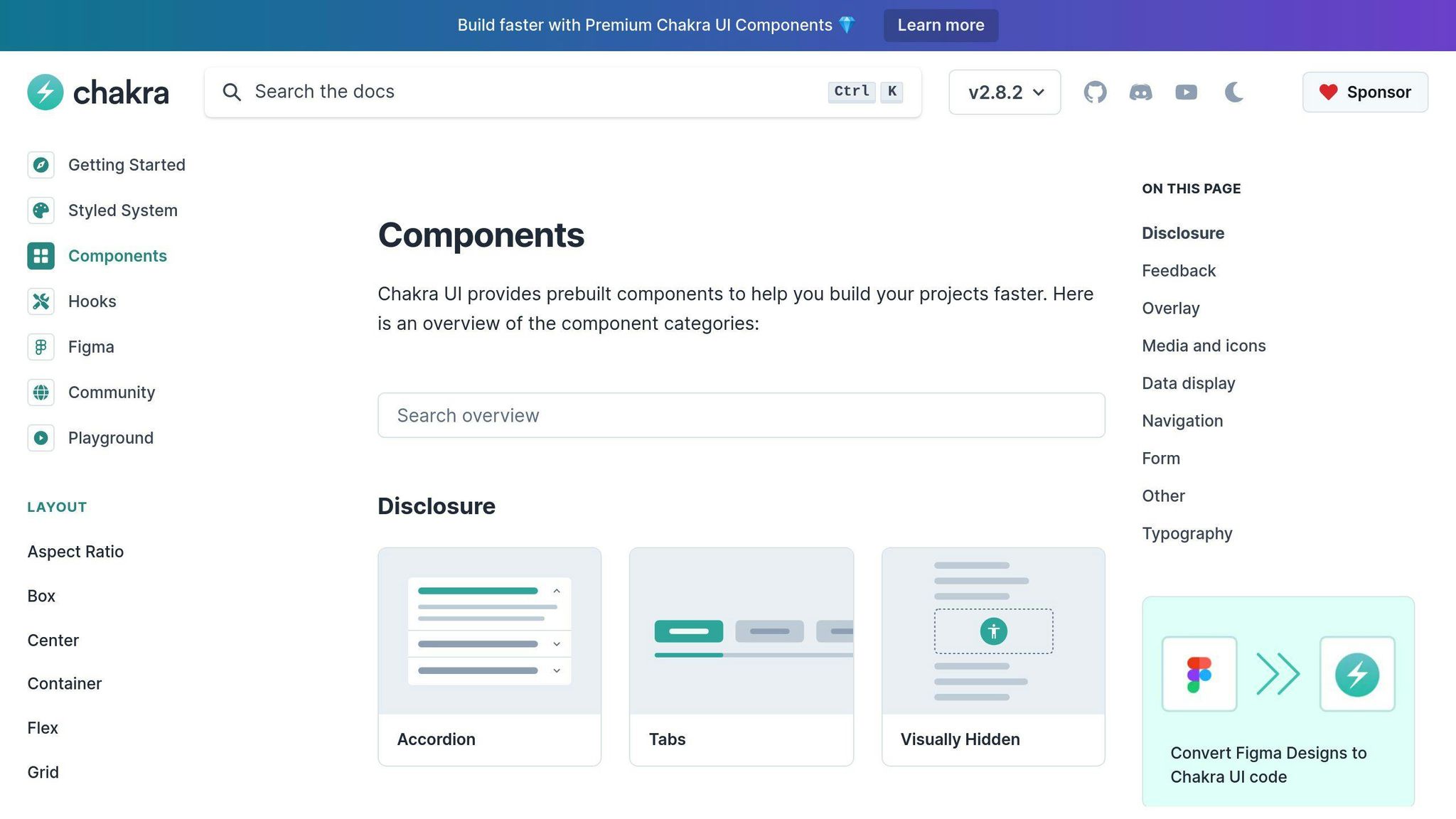The width and height of the screenshot is (1456, 819).
Task: Jump to Overlay section
Action: 1171,309
